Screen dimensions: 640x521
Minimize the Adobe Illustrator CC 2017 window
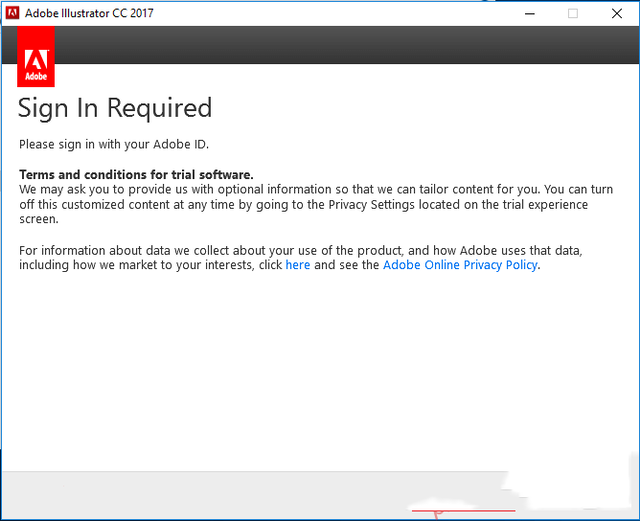click(x=530, y=13)
